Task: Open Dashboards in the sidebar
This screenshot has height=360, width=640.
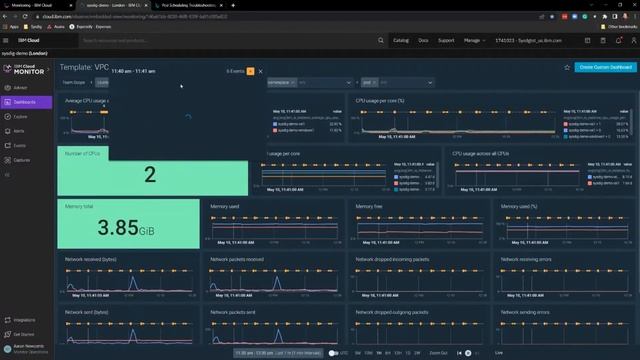Action: tap(26, 102)
